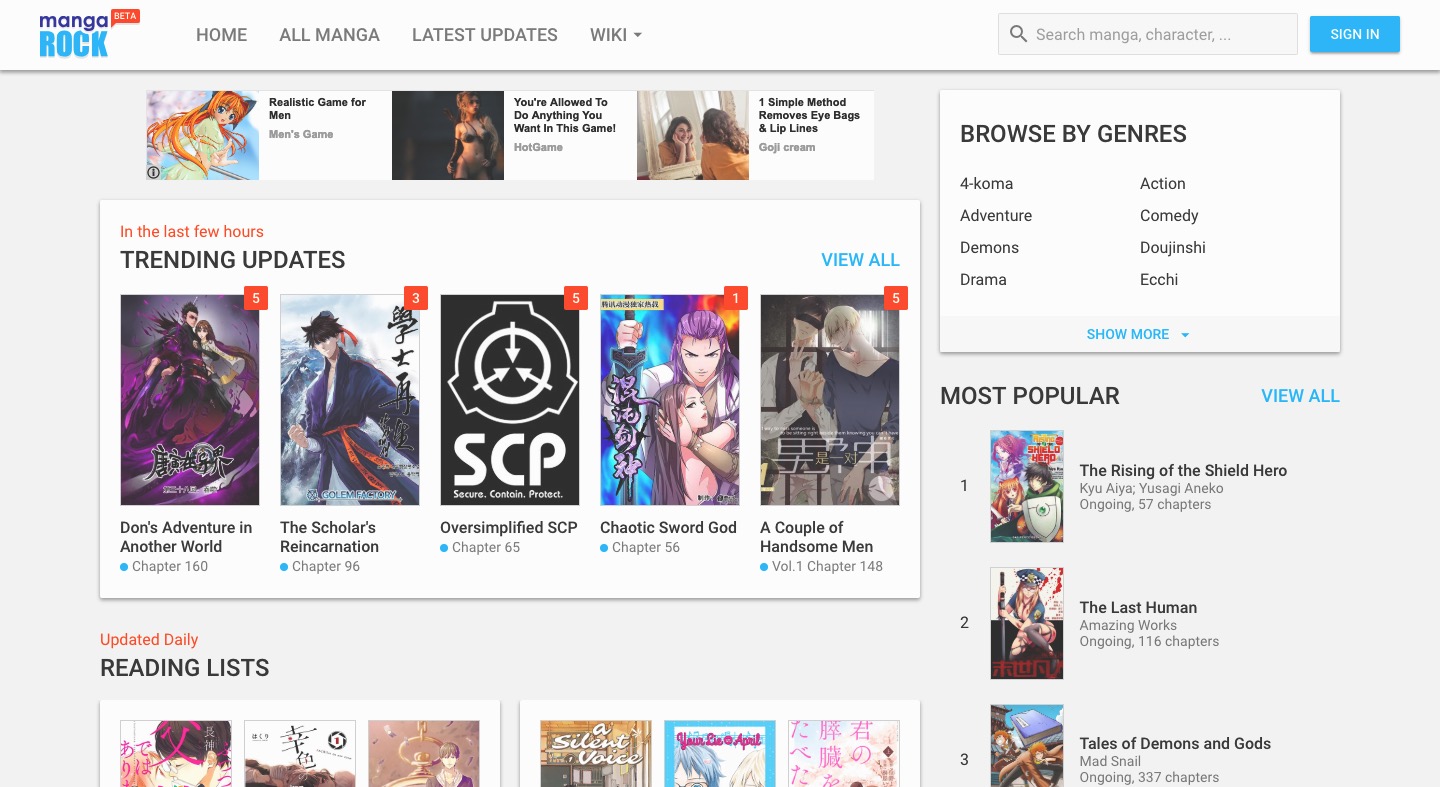Browse the Action genre
The height and width of the screenshot is (787, 1440).
click(x=1163, y=184)
